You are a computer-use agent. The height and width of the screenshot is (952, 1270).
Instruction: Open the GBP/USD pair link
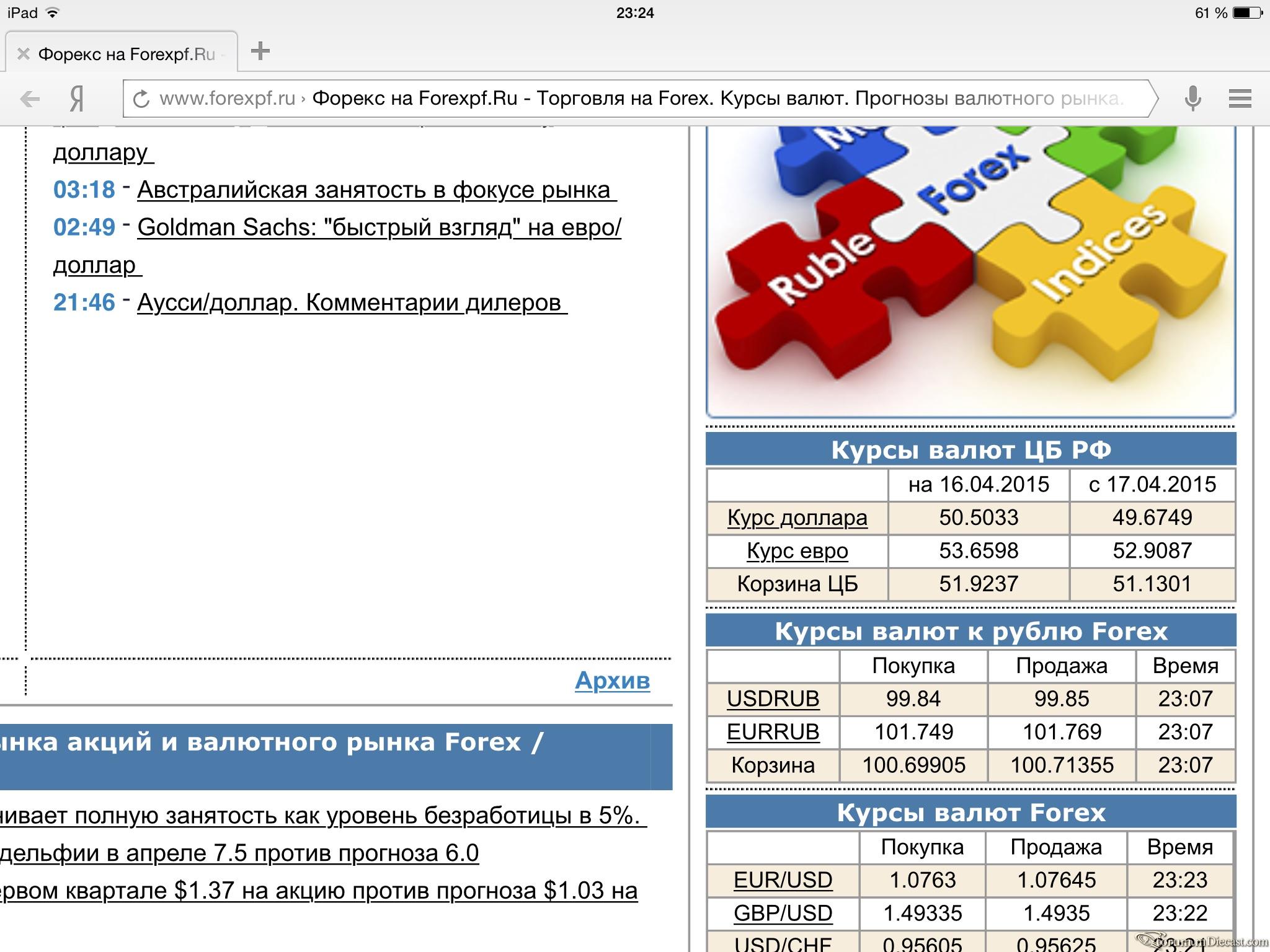[783, 913]
